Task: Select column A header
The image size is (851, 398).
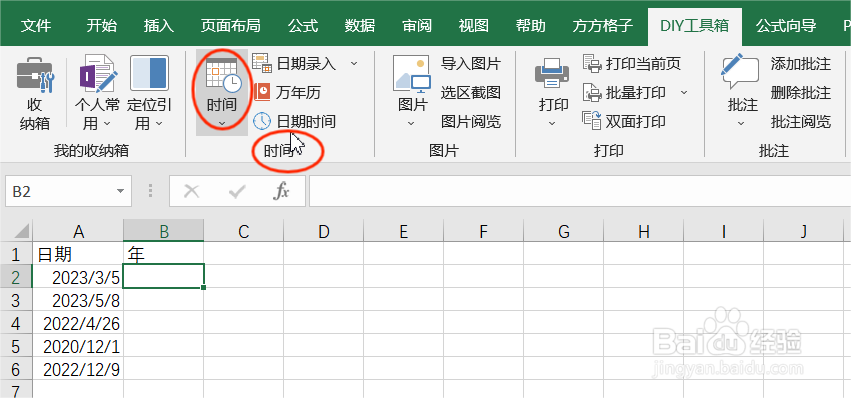Action: tap(79, 232)
